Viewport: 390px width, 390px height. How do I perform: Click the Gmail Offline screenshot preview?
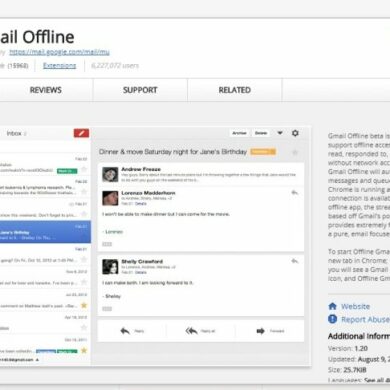(x=156, y=246)
